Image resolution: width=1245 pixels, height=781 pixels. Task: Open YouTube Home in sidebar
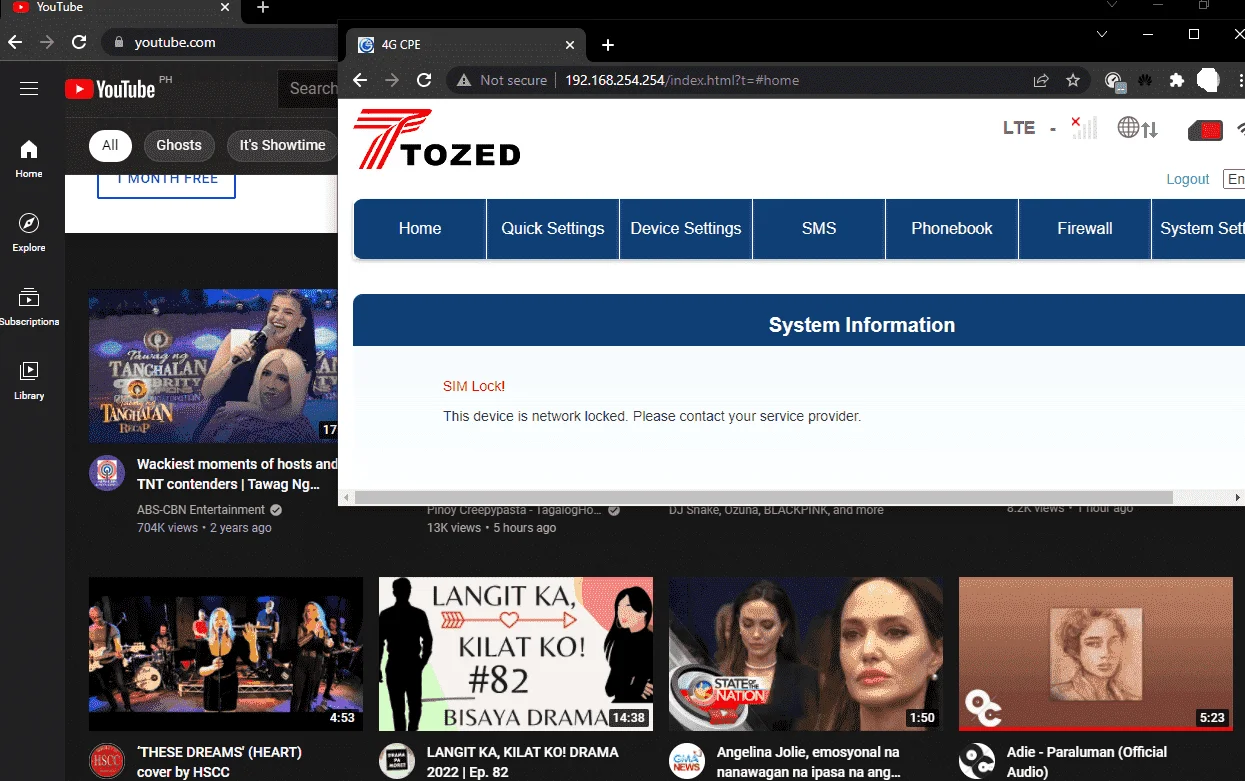click(x=29, y=159)
